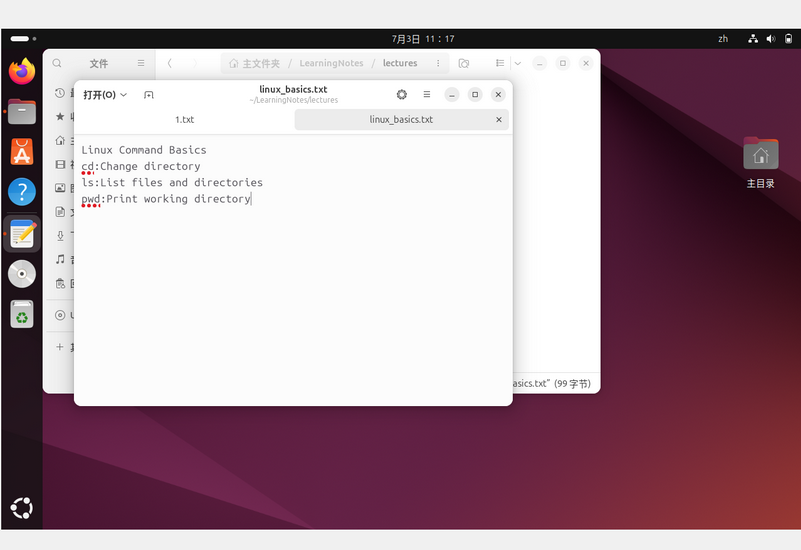The height and width of the screenshot is (550, 801).
Task: Click the line 'cd:Change directory'
Action: pyautogui.click(x=141, y=166)
